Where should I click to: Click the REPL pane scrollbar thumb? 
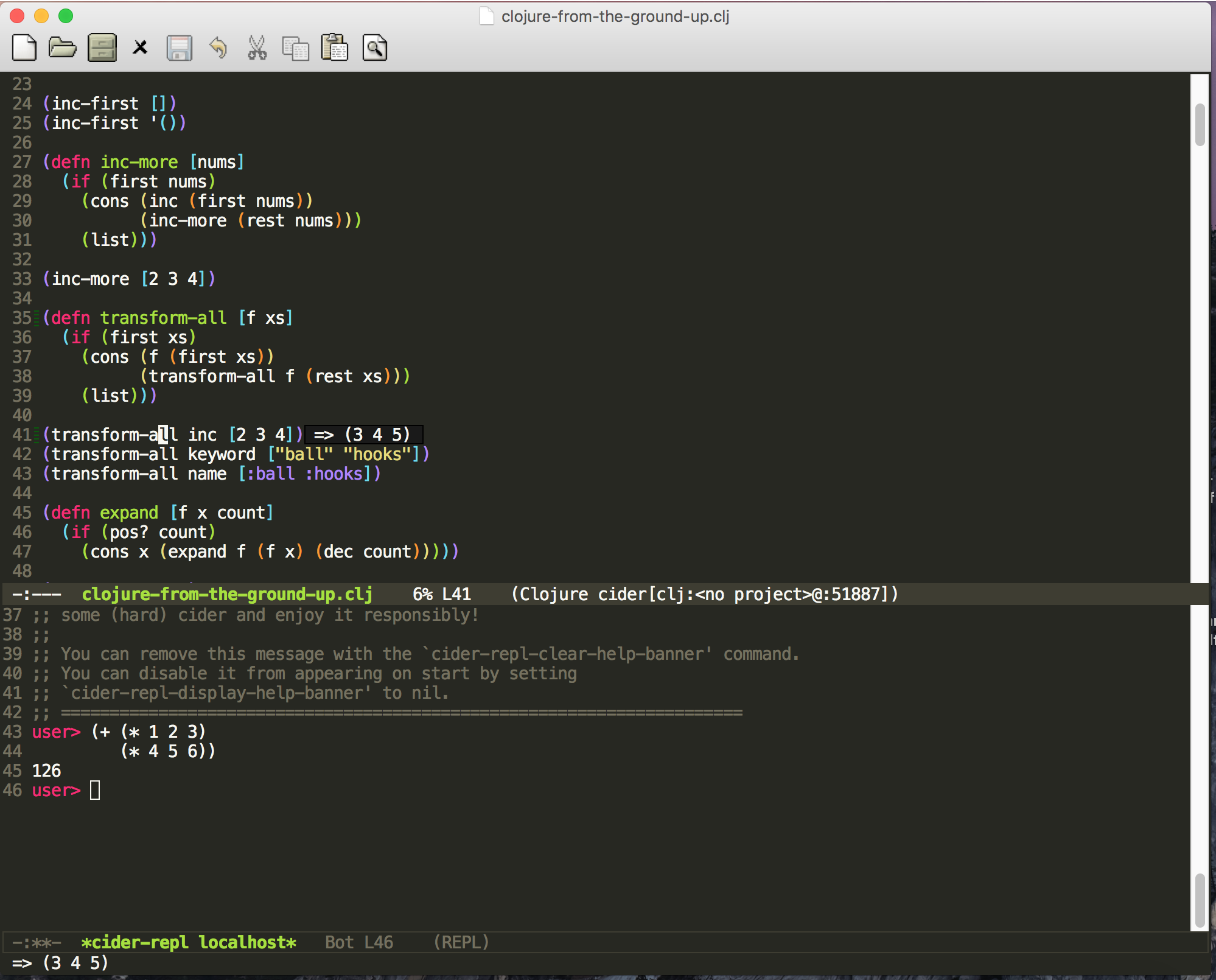(x=1200, y=900)
